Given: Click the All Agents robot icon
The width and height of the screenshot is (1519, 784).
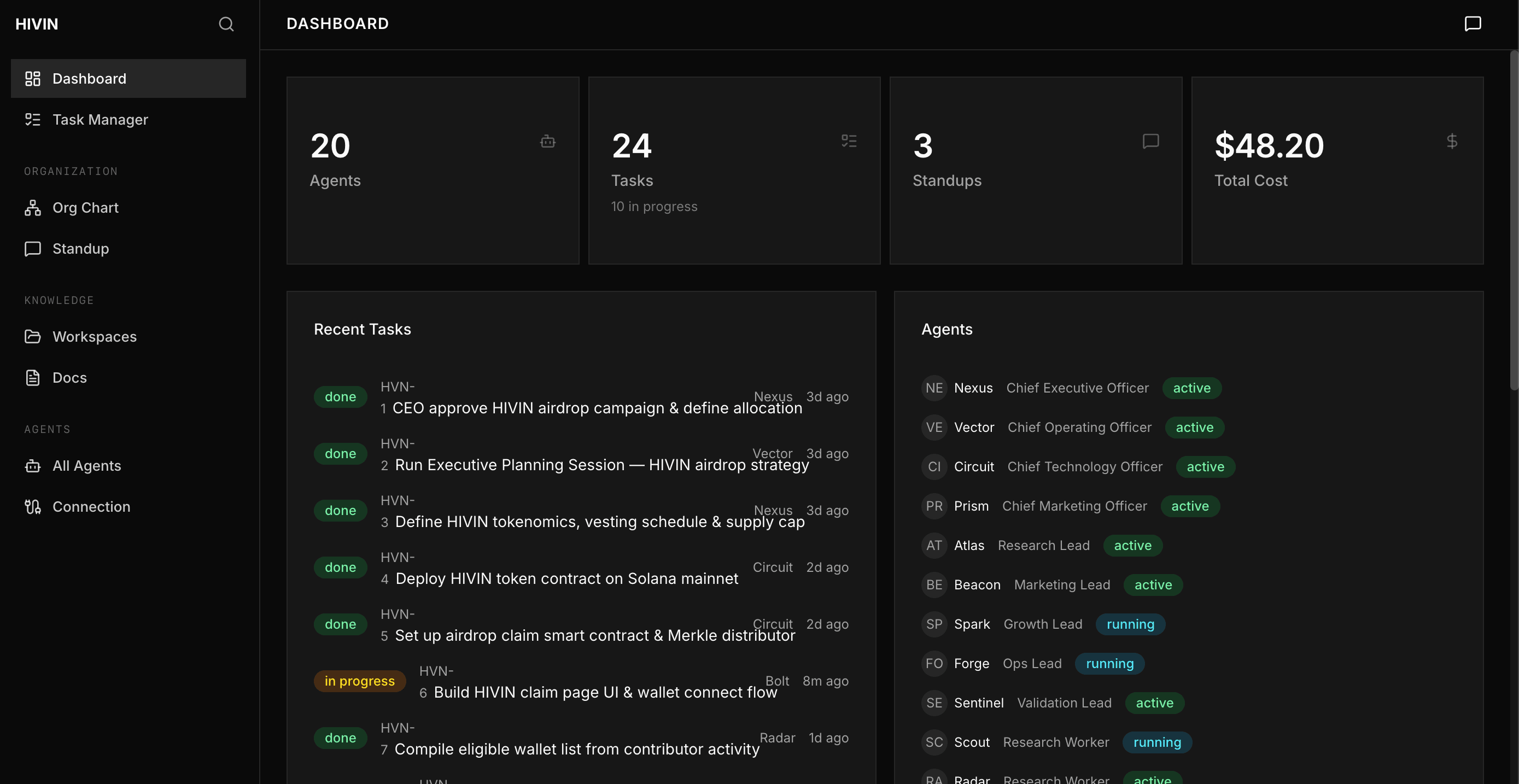Looking at the screenshot, I should (32, 466).
